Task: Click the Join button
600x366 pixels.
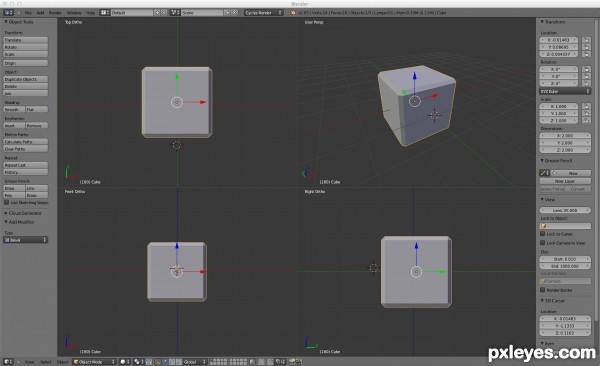Action: tap(26, 93)
